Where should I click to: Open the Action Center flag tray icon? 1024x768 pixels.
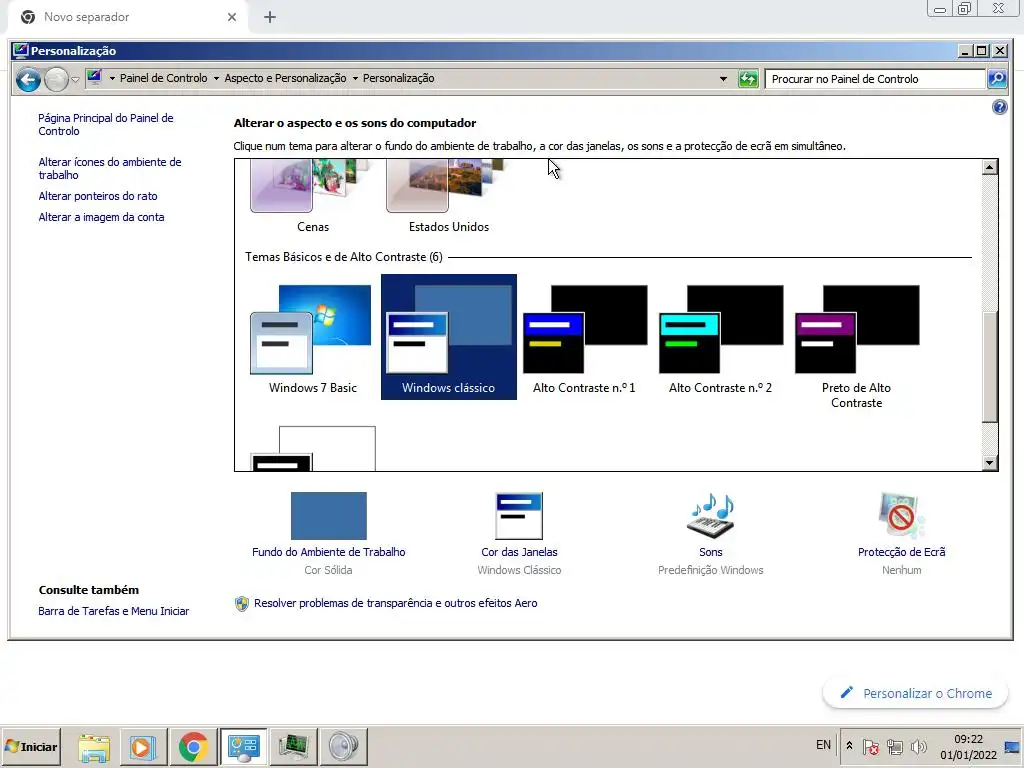coord(871,746)
